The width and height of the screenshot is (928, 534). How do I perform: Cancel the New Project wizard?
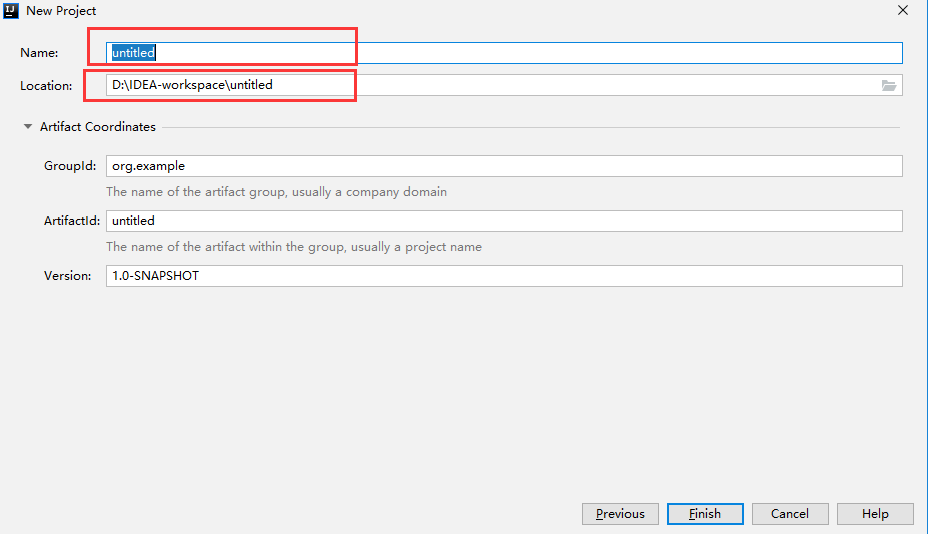pos(790,514)
